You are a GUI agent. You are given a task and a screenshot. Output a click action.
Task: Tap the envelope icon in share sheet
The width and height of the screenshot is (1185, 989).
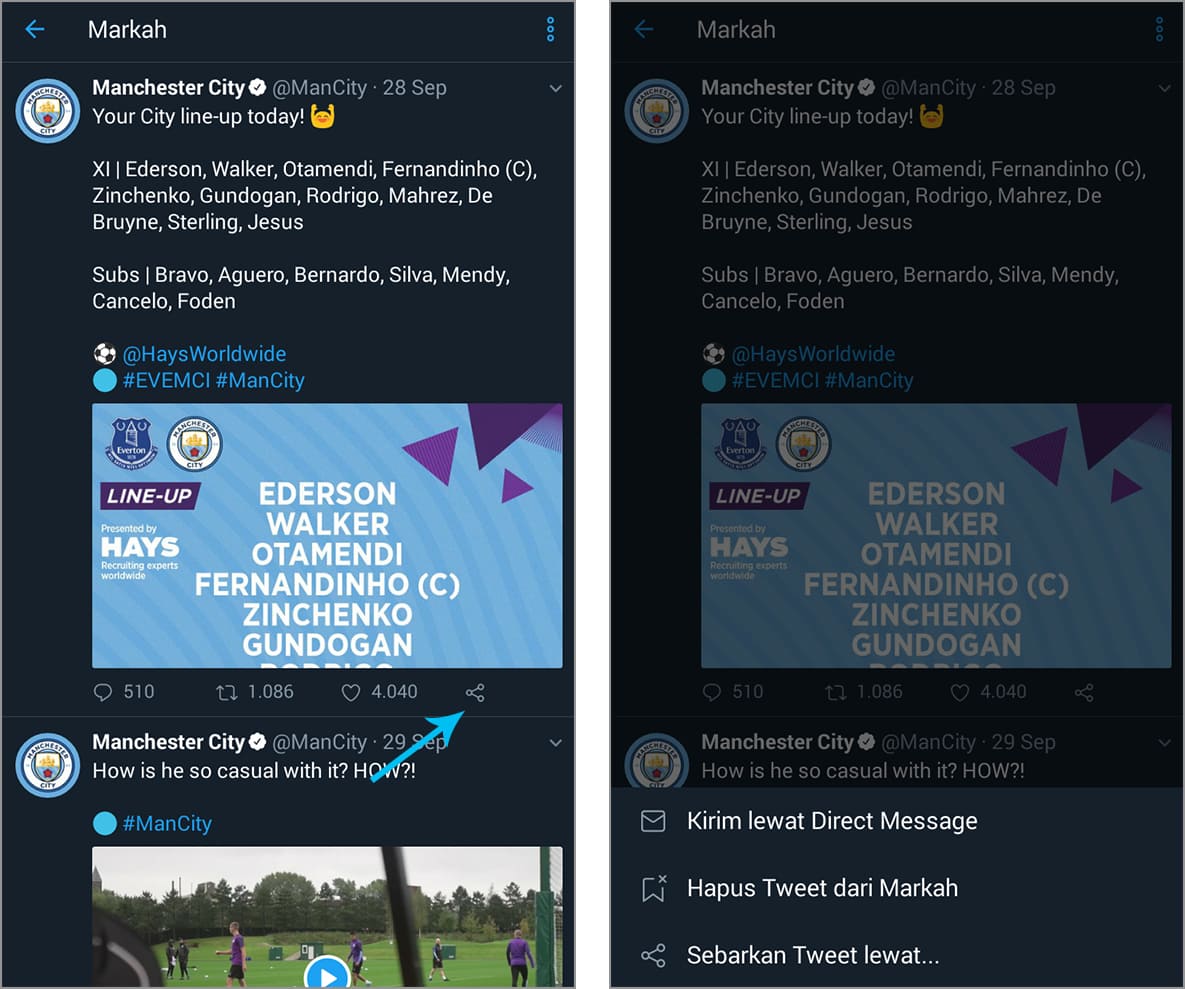[653, 821]
